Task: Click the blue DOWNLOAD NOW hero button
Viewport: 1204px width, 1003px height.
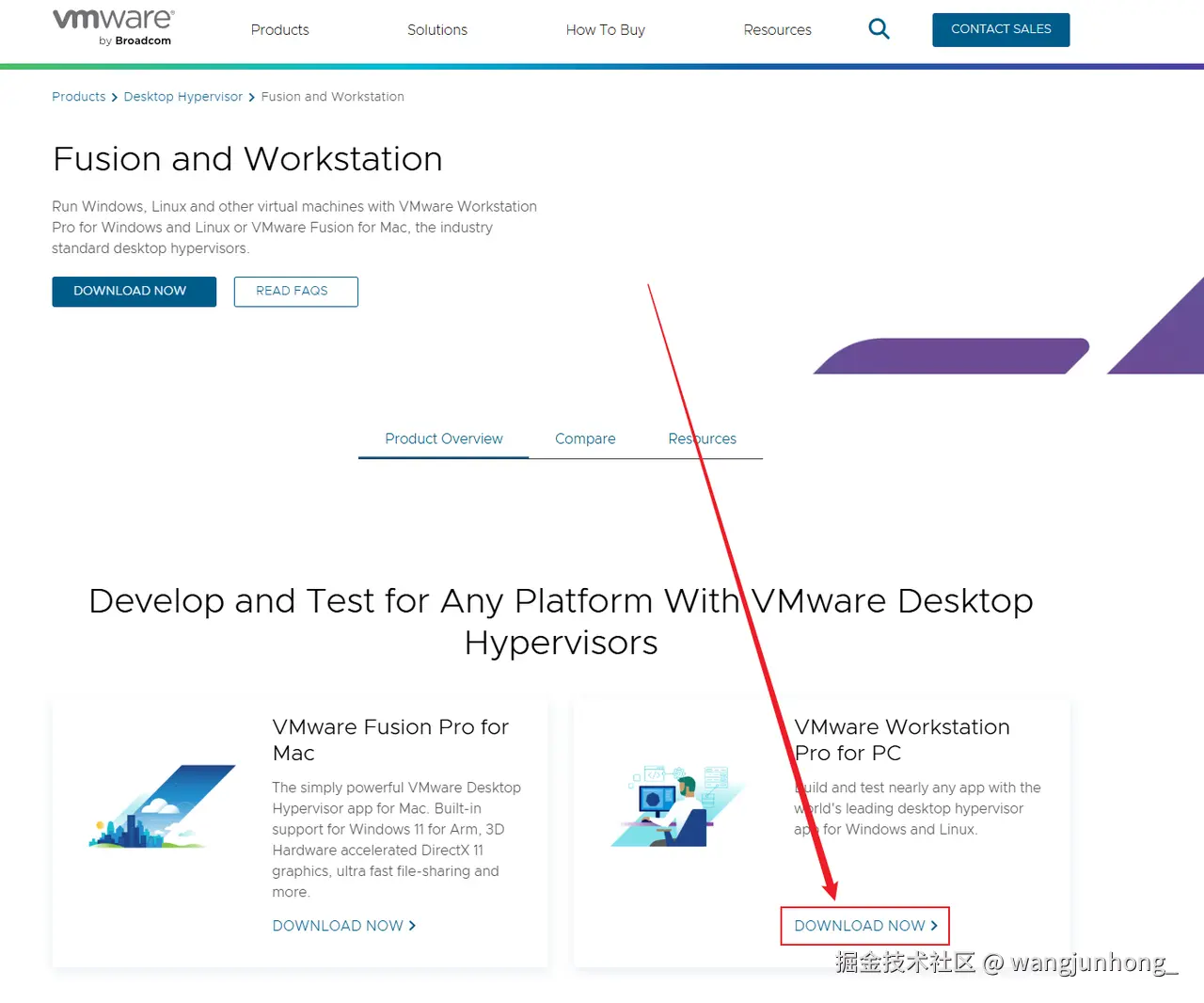Action: coord(134,292)
